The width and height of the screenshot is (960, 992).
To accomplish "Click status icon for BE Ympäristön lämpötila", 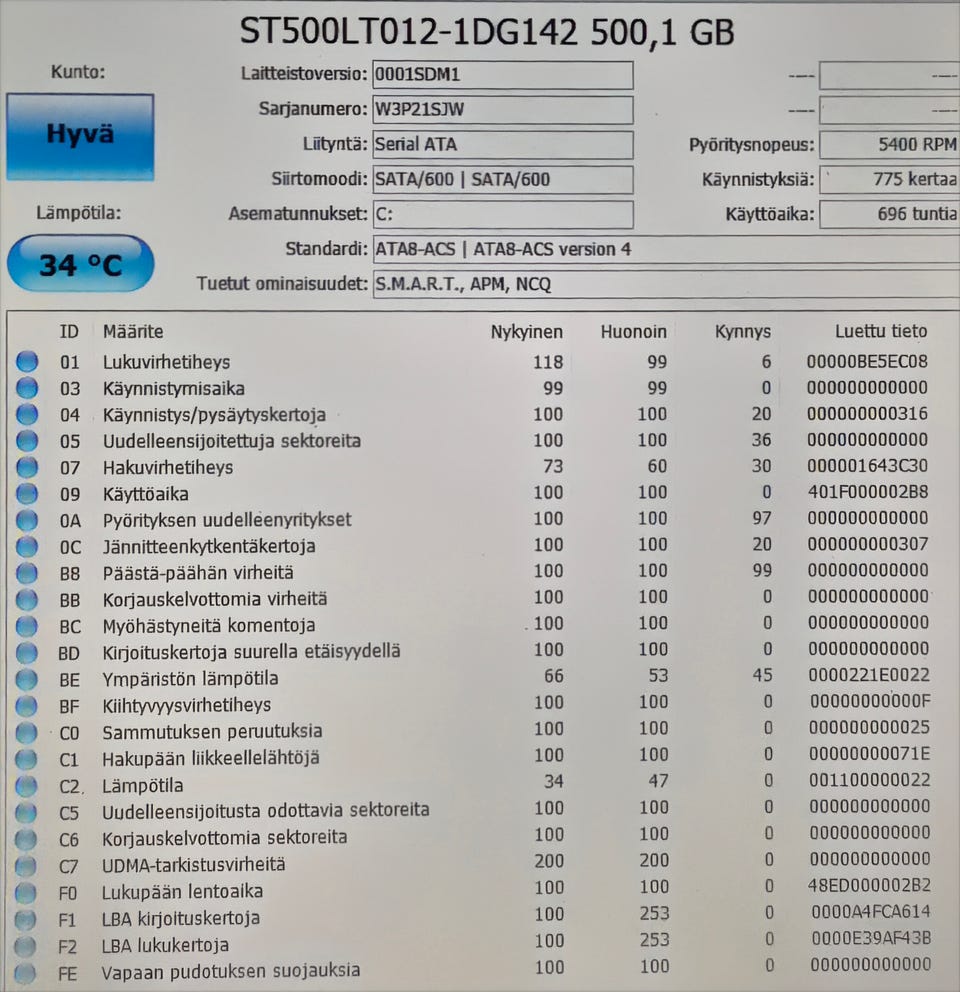I will (x=27, y=678).
